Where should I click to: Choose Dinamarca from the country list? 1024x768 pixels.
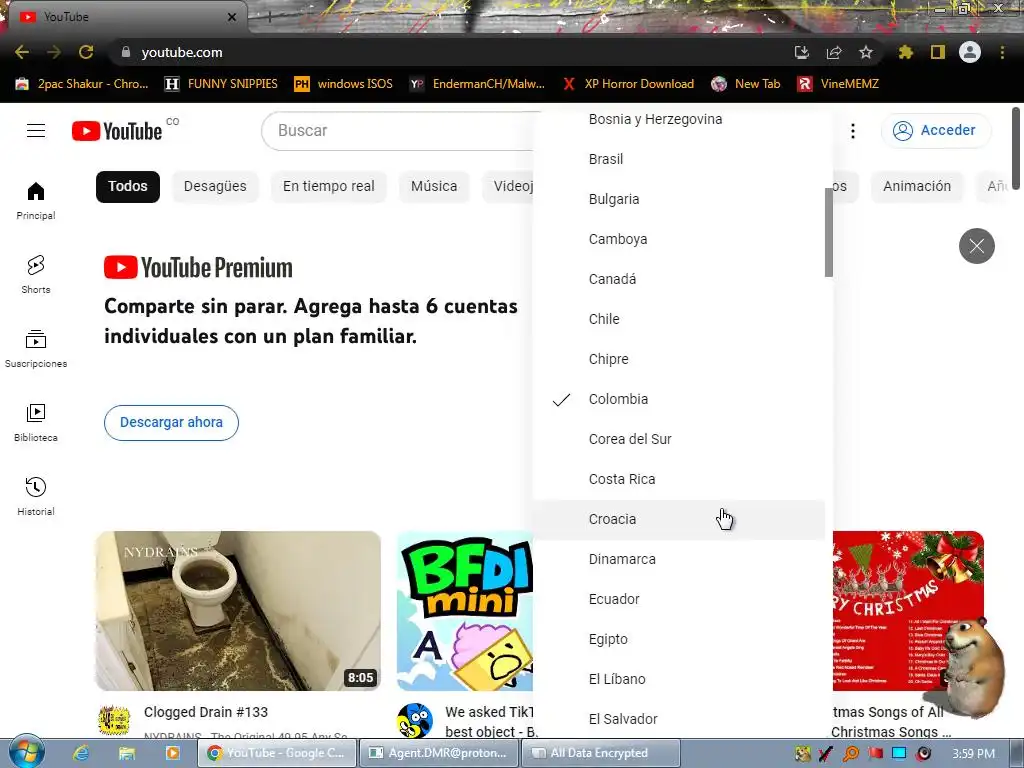tap(679, 559)
